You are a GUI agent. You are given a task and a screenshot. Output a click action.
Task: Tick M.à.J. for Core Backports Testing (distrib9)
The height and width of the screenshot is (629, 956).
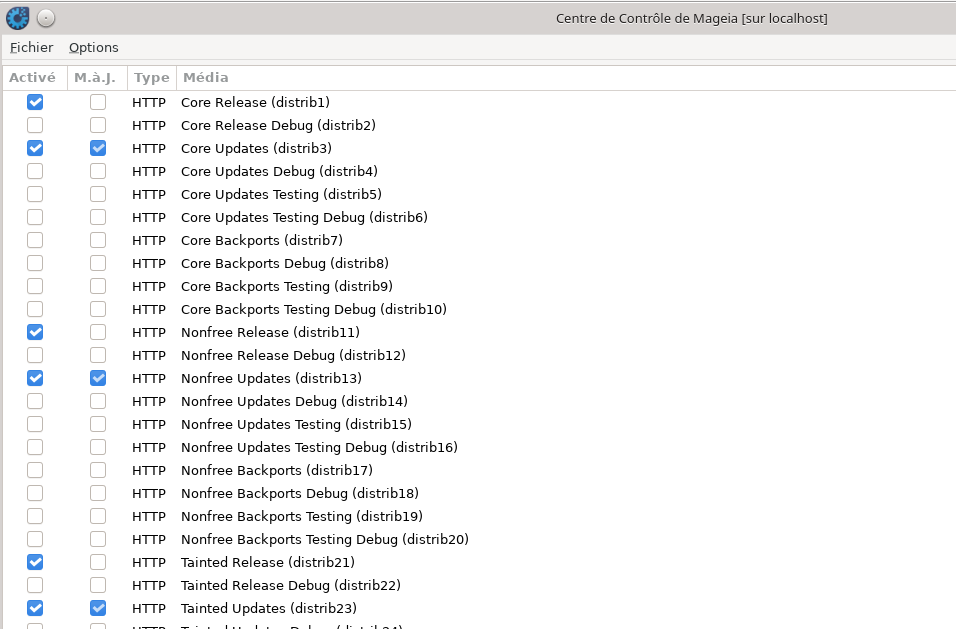tap(98, 286)
